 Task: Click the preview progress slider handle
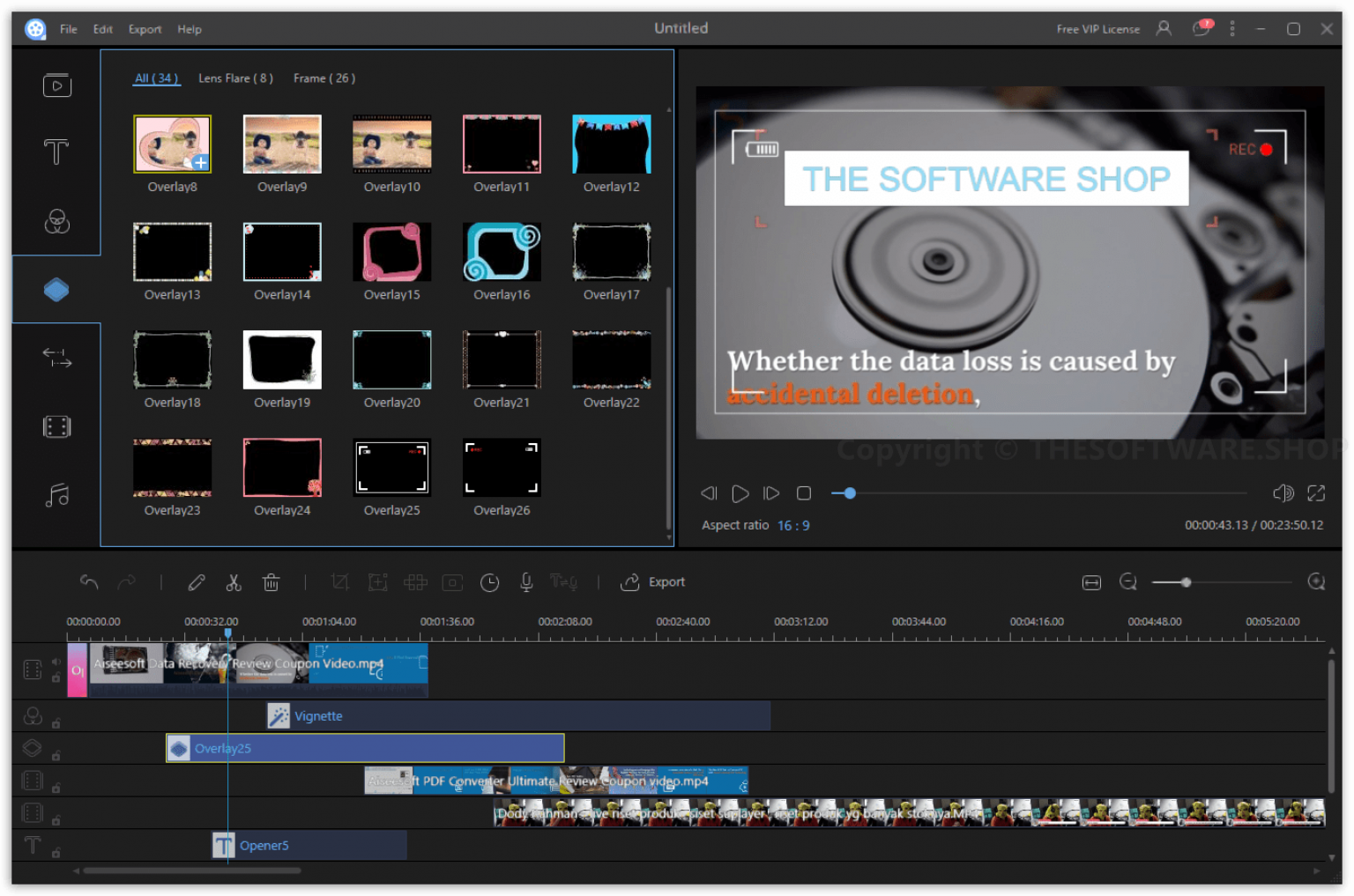(x=850, y=493)
